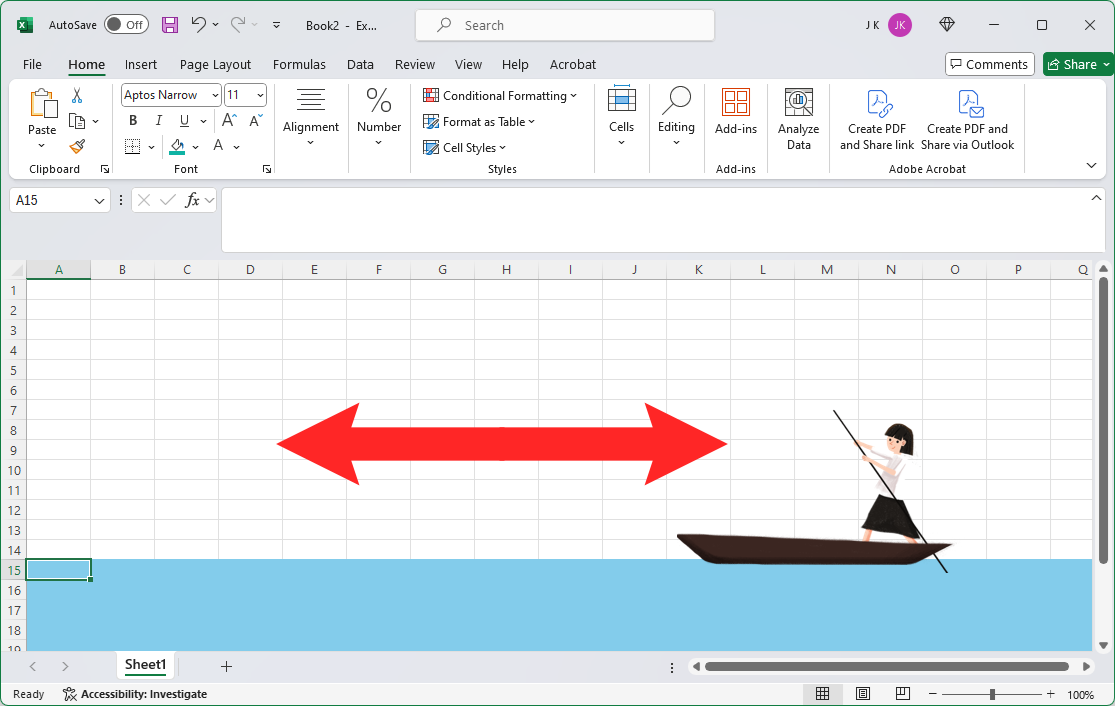Click the fill color swatch button
Image resolution: width=1116 pixels, height=708 pixels.
coord(177,147)
